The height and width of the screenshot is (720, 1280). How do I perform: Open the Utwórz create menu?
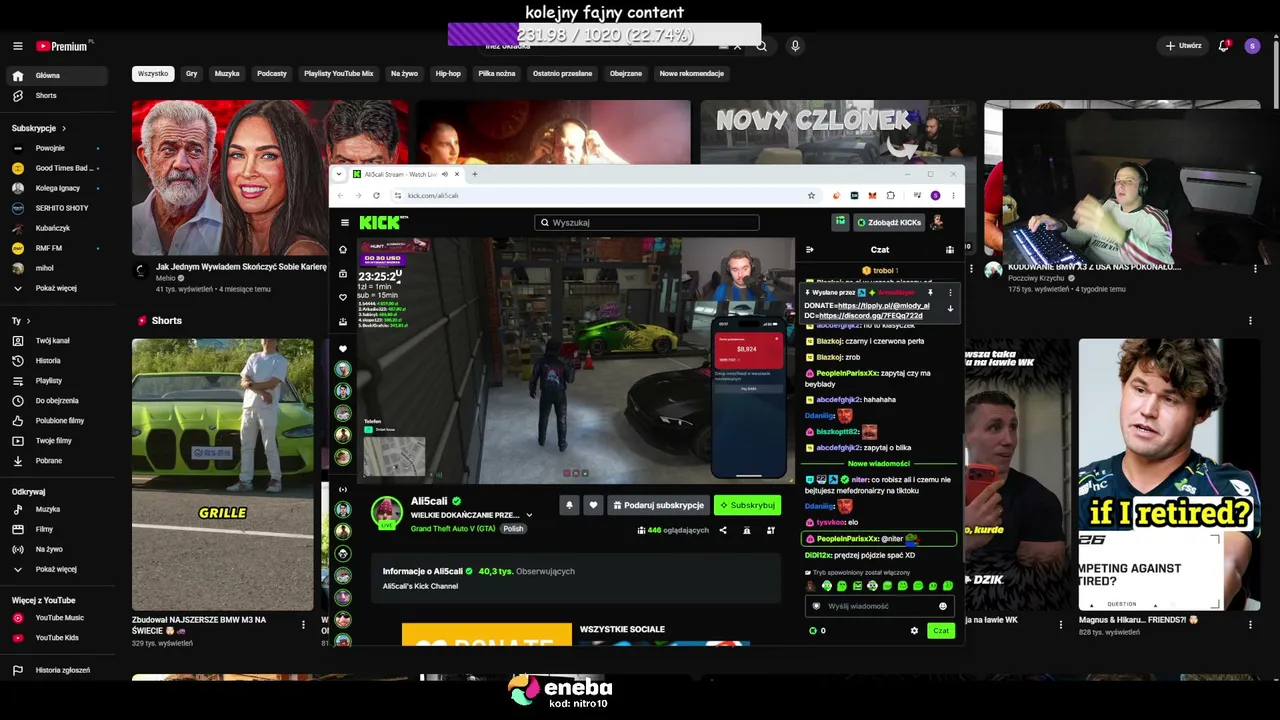point(1183,46)
